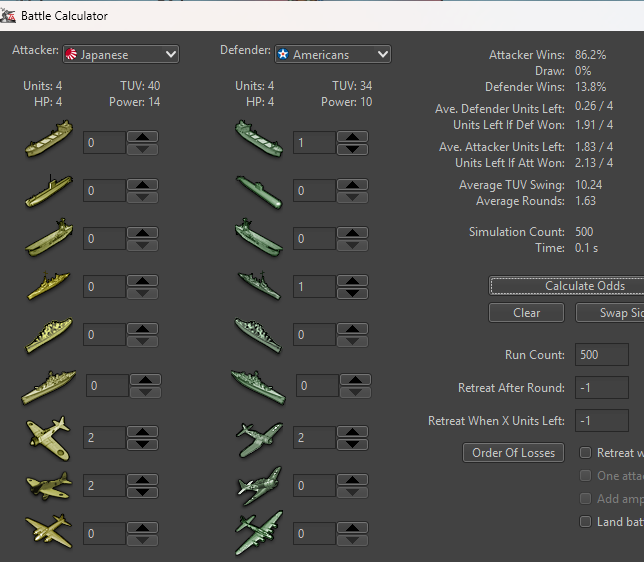Increase Japanese submarine count with up arrow
The width and height of the screenshot is (644, 562).
[143, 185]
